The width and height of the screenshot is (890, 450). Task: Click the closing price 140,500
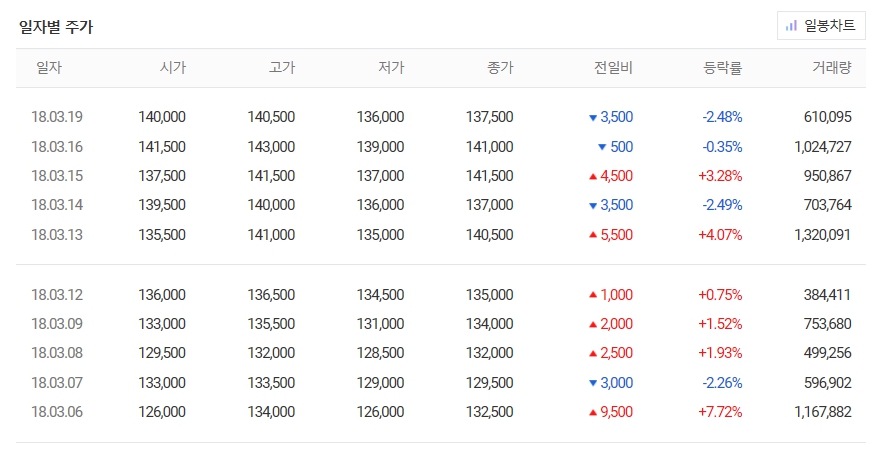point(489,235)
